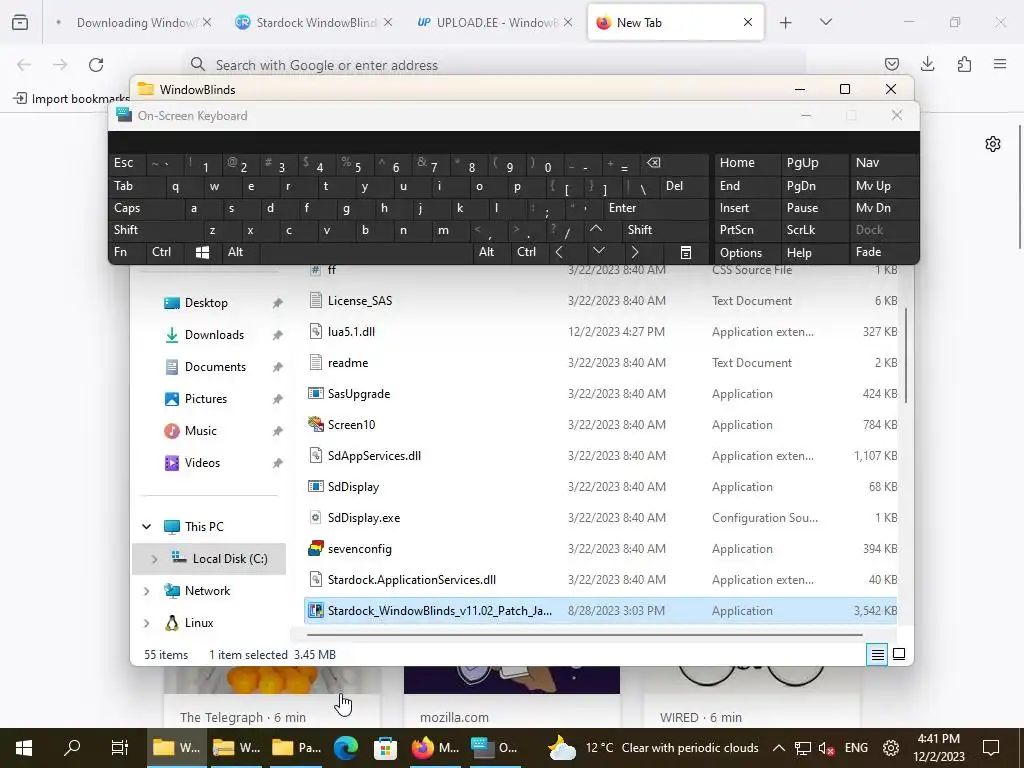The image size is (1024, 768).
Task: Select the SasUpgrade application file
Action: pos(601,394)
